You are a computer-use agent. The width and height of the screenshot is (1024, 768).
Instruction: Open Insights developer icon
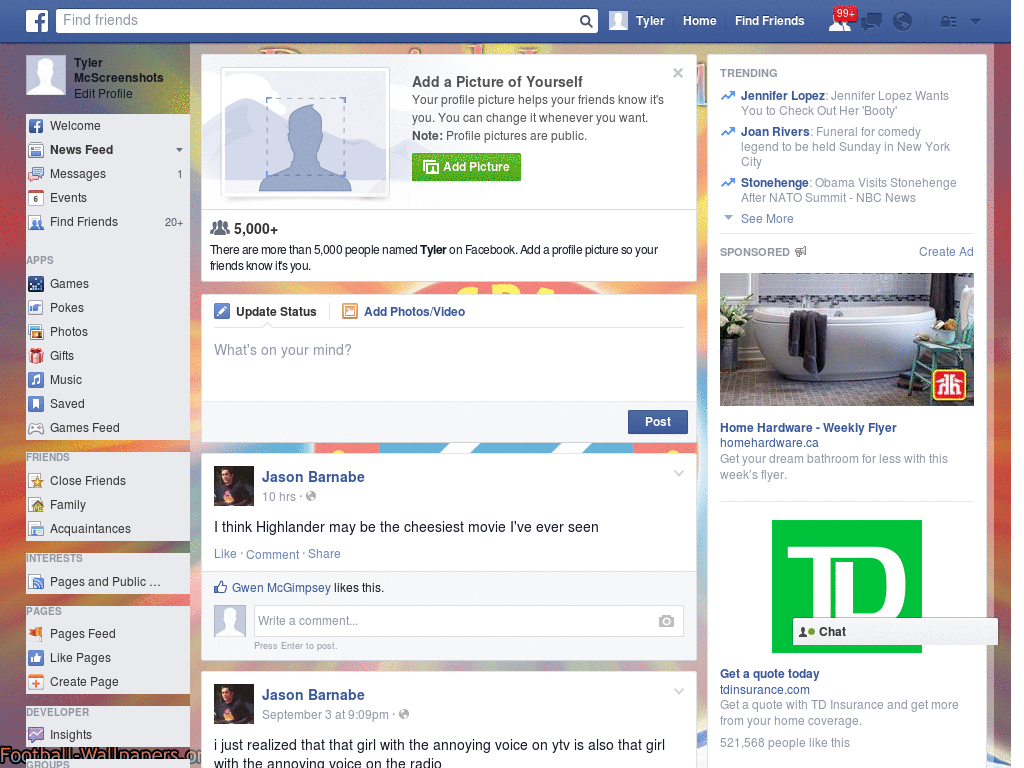(x=36, y=735)
